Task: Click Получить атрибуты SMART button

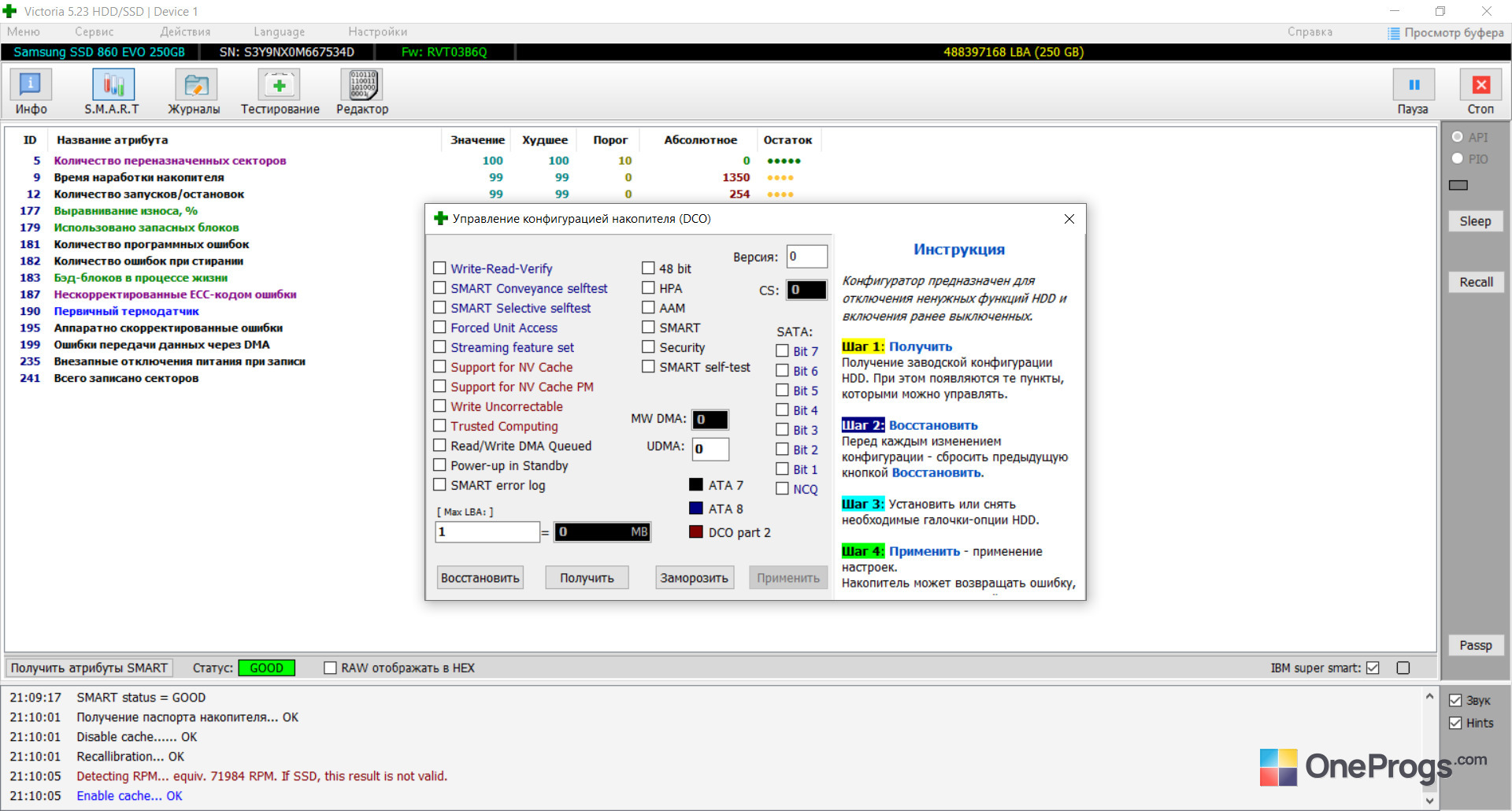Action: tap(89, 668)
